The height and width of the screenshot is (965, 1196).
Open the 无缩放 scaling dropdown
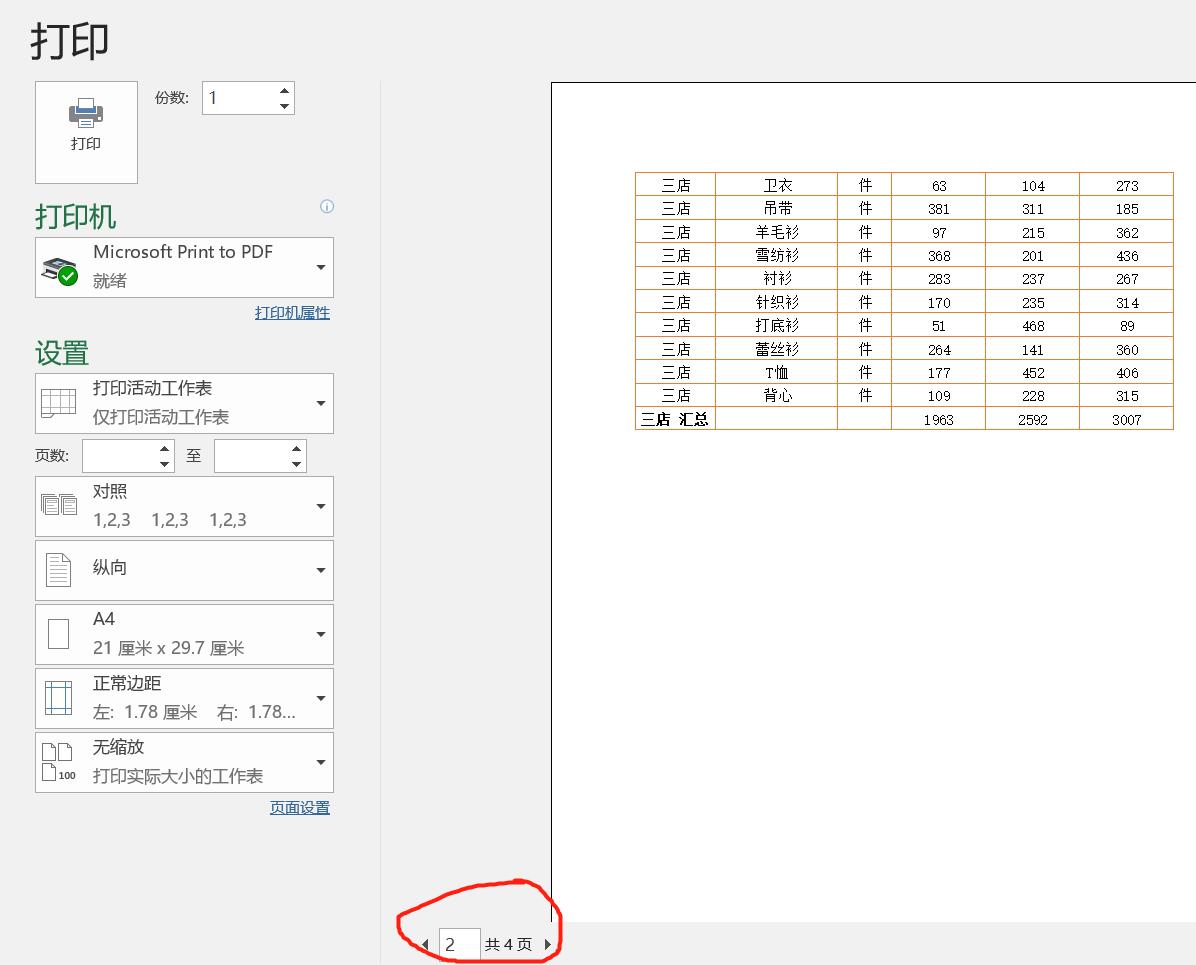(x=185, y=762)
